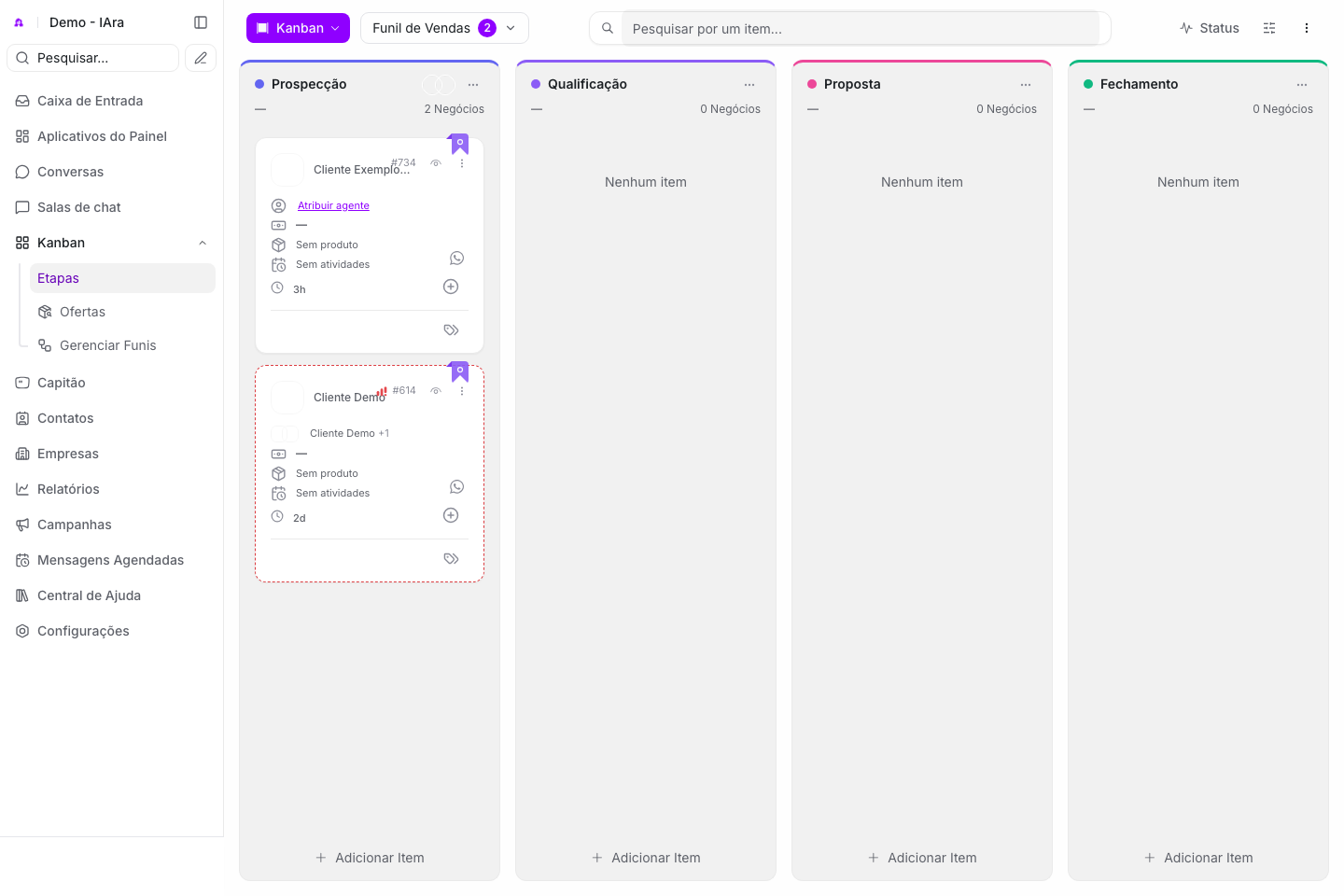Collapse the Kanban sidebar section

[x=203, y=243]
